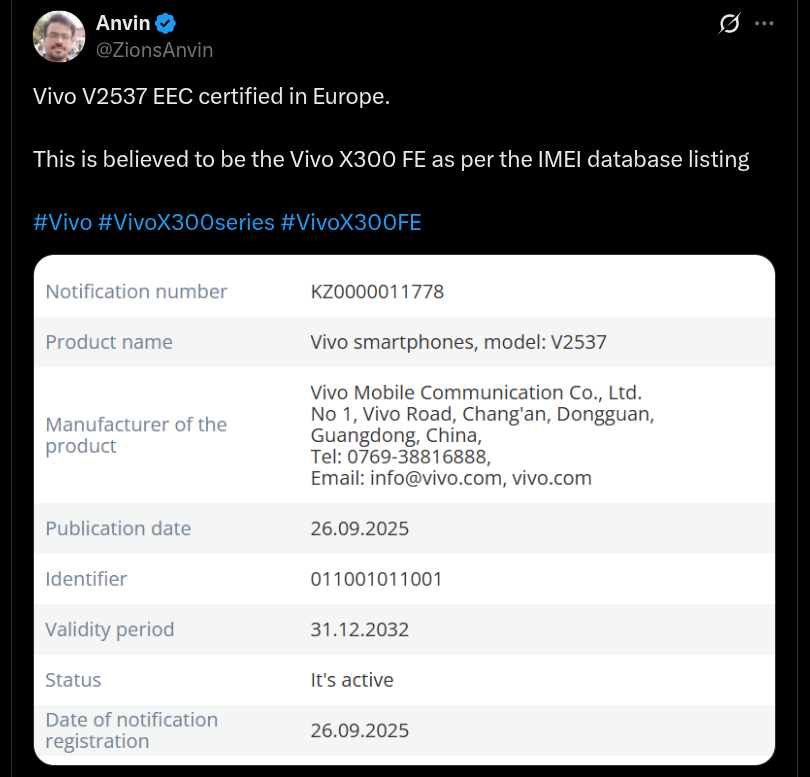Click the Publication date 26.09.2025 entry

pos(360,528)
